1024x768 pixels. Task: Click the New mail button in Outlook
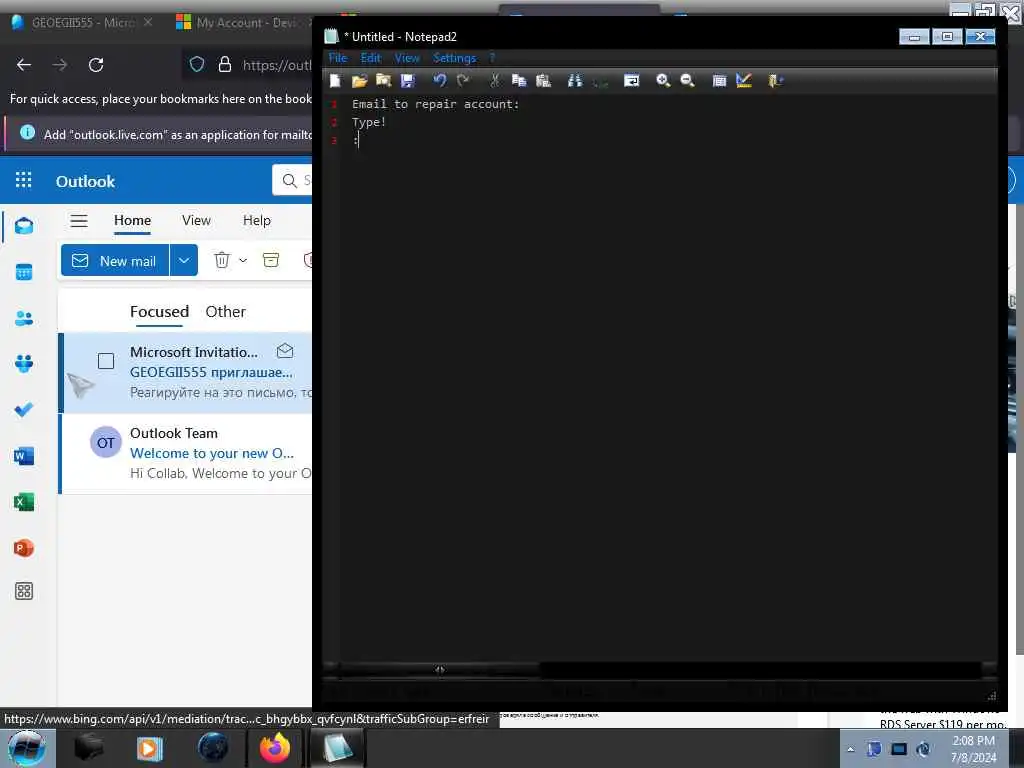[115, 261]
